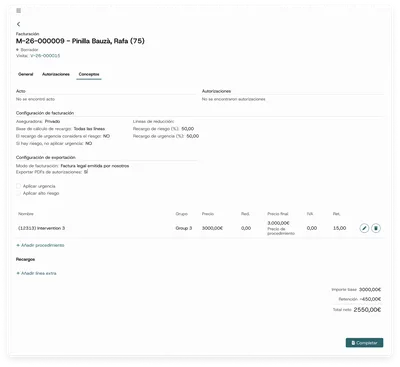Enable the Aplicar alto riesgo checkbox
Screen dimensions: 400x367
click(19, 193)
